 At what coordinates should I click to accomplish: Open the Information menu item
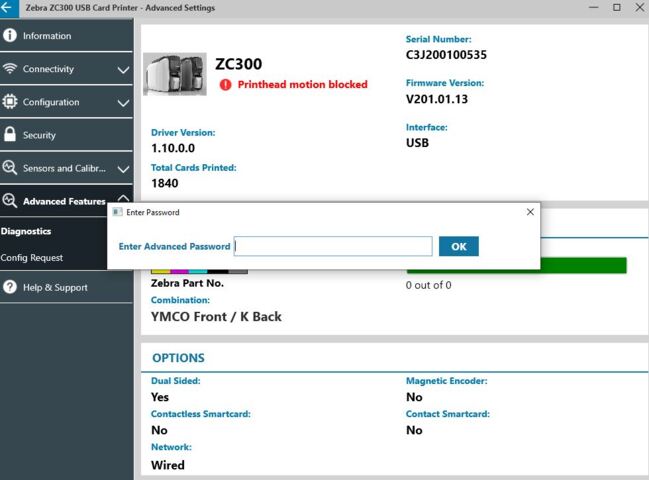pyautogui.click(x=66, y=36)
